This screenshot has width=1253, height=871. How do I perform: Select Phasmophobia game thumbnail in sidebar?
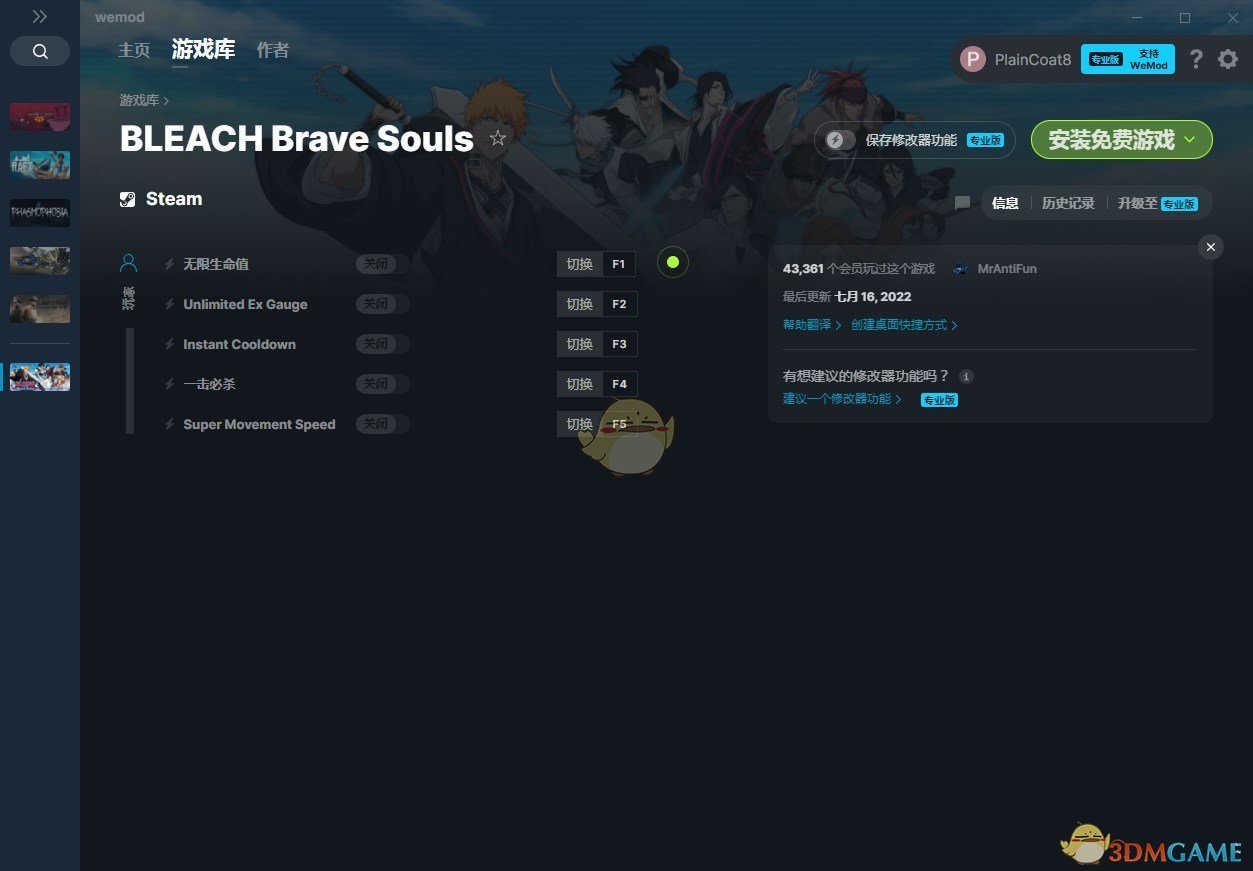[x=40, y=213]
